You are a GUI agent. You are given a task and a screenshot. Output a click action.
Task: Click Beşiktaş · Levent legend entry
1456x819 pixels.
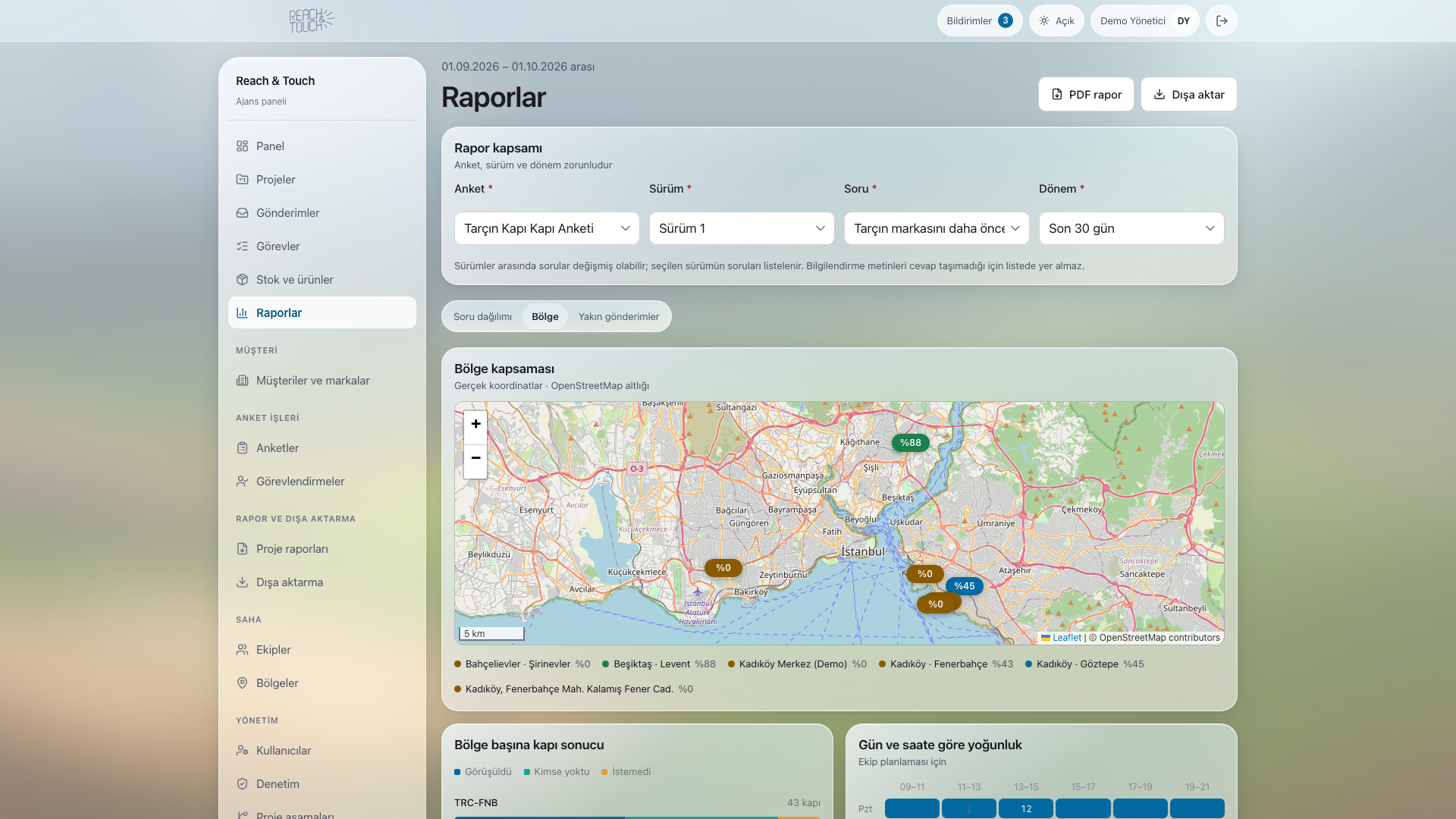click(x=658, y=664)
